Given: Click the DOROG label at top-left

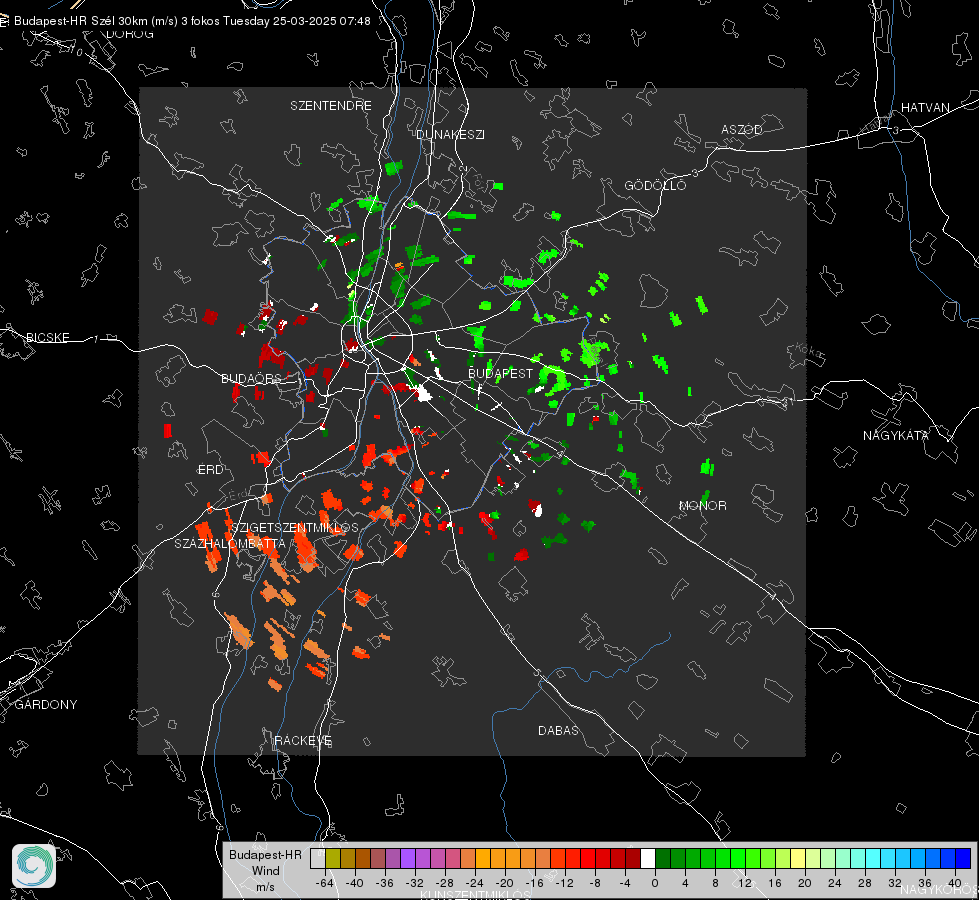Looking at the screenshot, I should 130,34.
